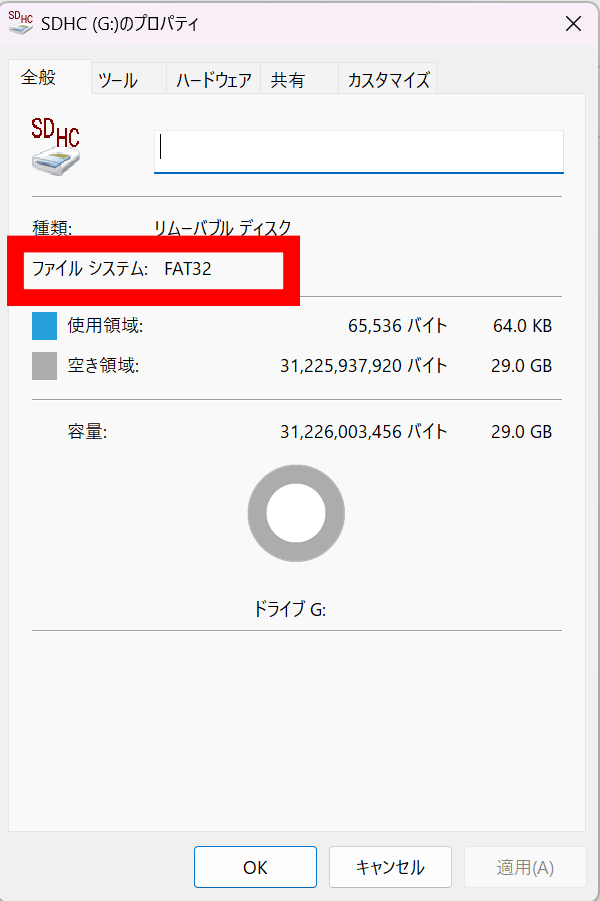Screen dimensions: 600x901
Task: Open the ハードウェア tab
Action: (213, 79)
